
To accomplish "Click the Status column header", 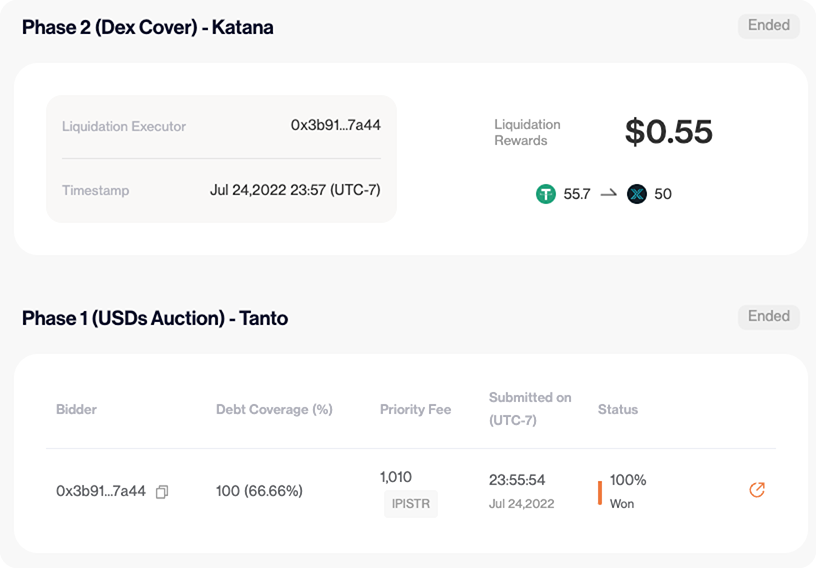I will [617, 409].
